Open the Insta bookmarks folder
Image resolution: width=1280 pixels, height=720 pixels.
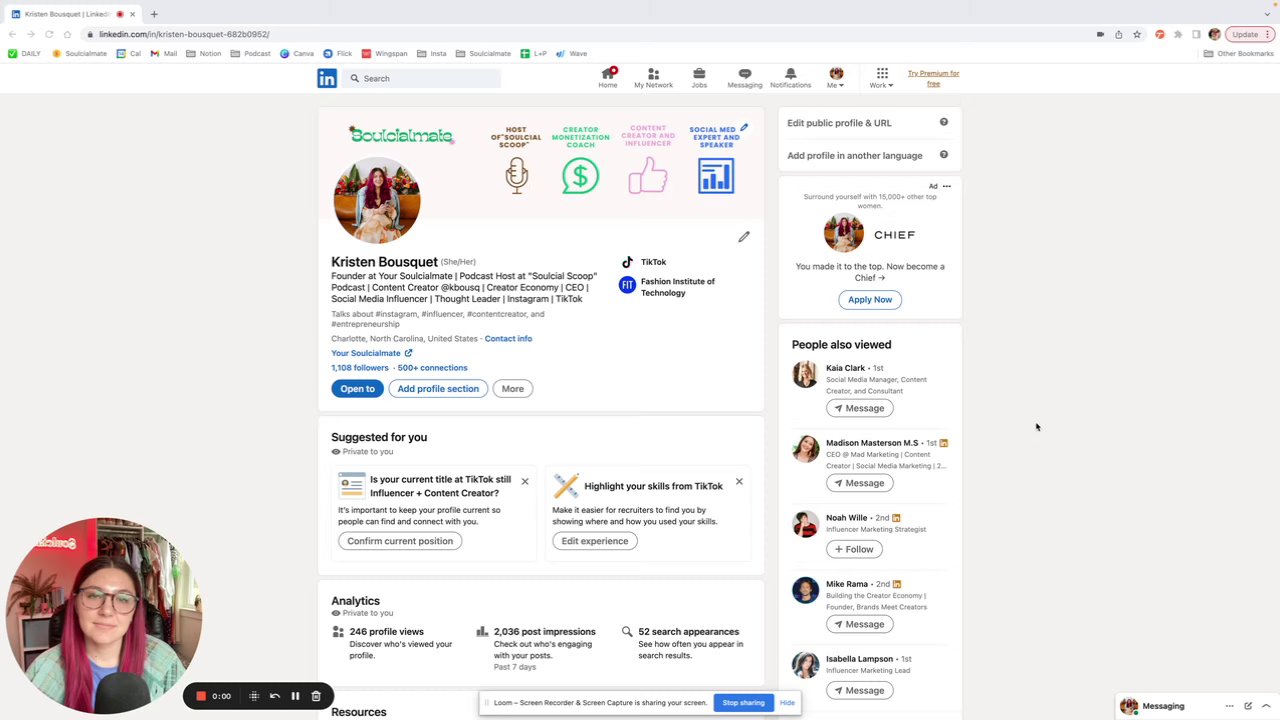pyautogui.click(x=432, y=54)
